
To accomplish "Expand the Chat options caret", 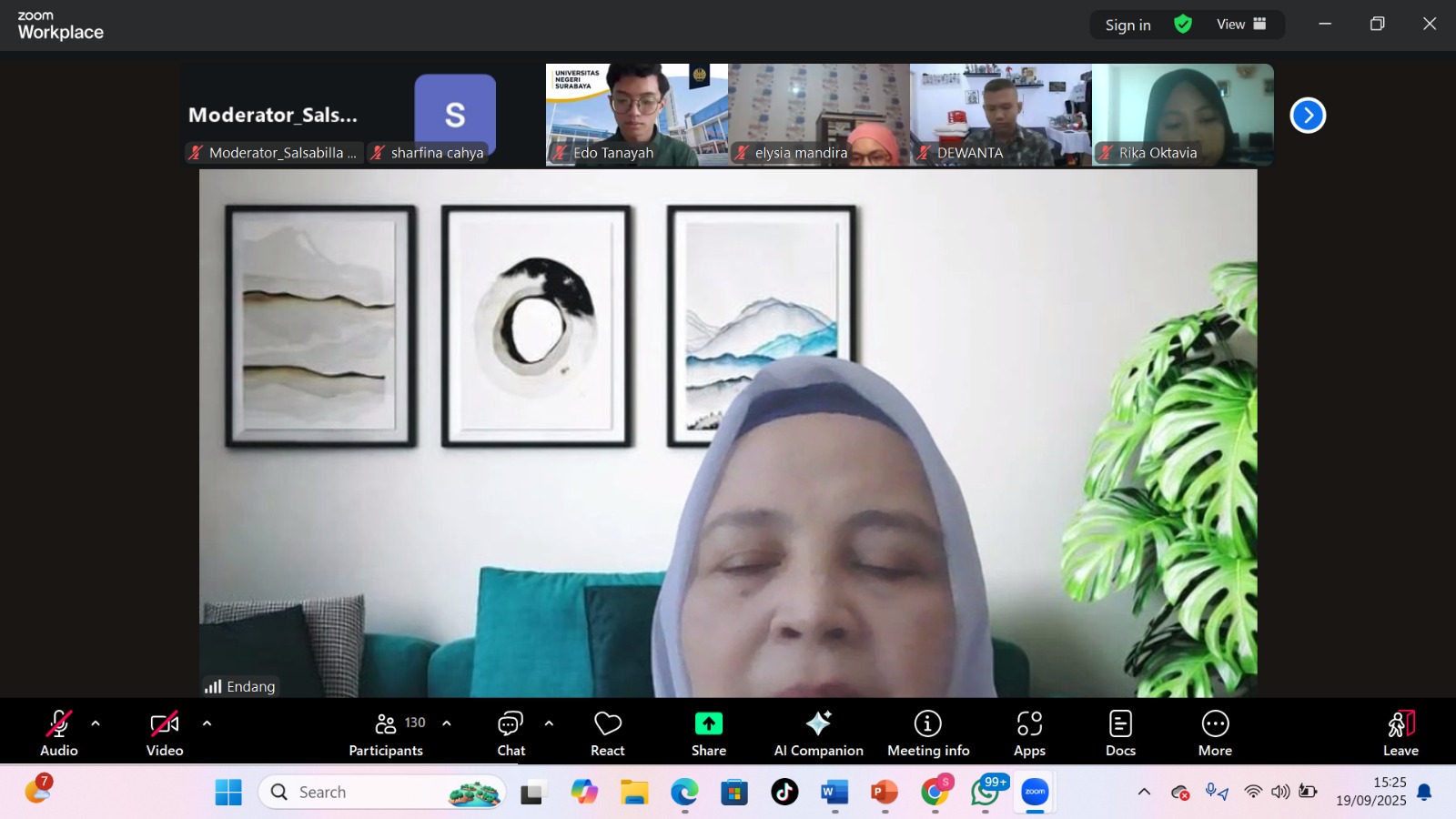I will [549, 723].
